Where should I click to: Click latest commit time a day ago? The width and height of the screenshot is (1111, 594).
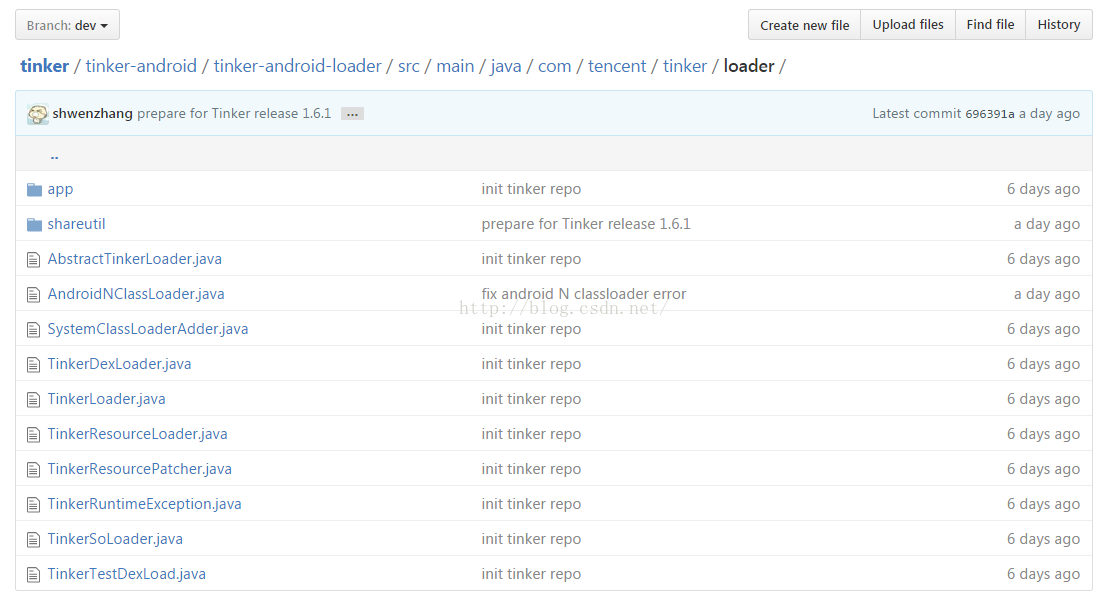1049,113
